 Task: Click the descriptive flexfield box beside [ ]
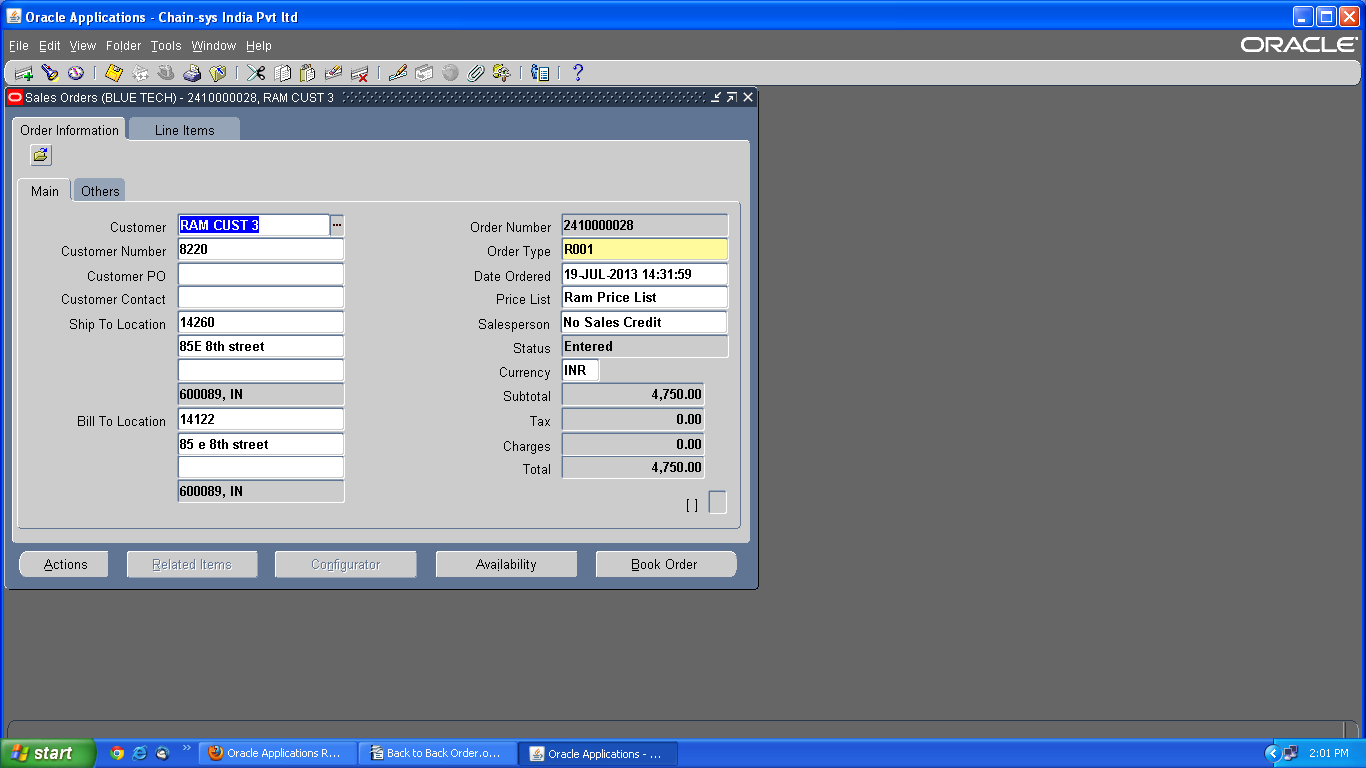point(717,502)
